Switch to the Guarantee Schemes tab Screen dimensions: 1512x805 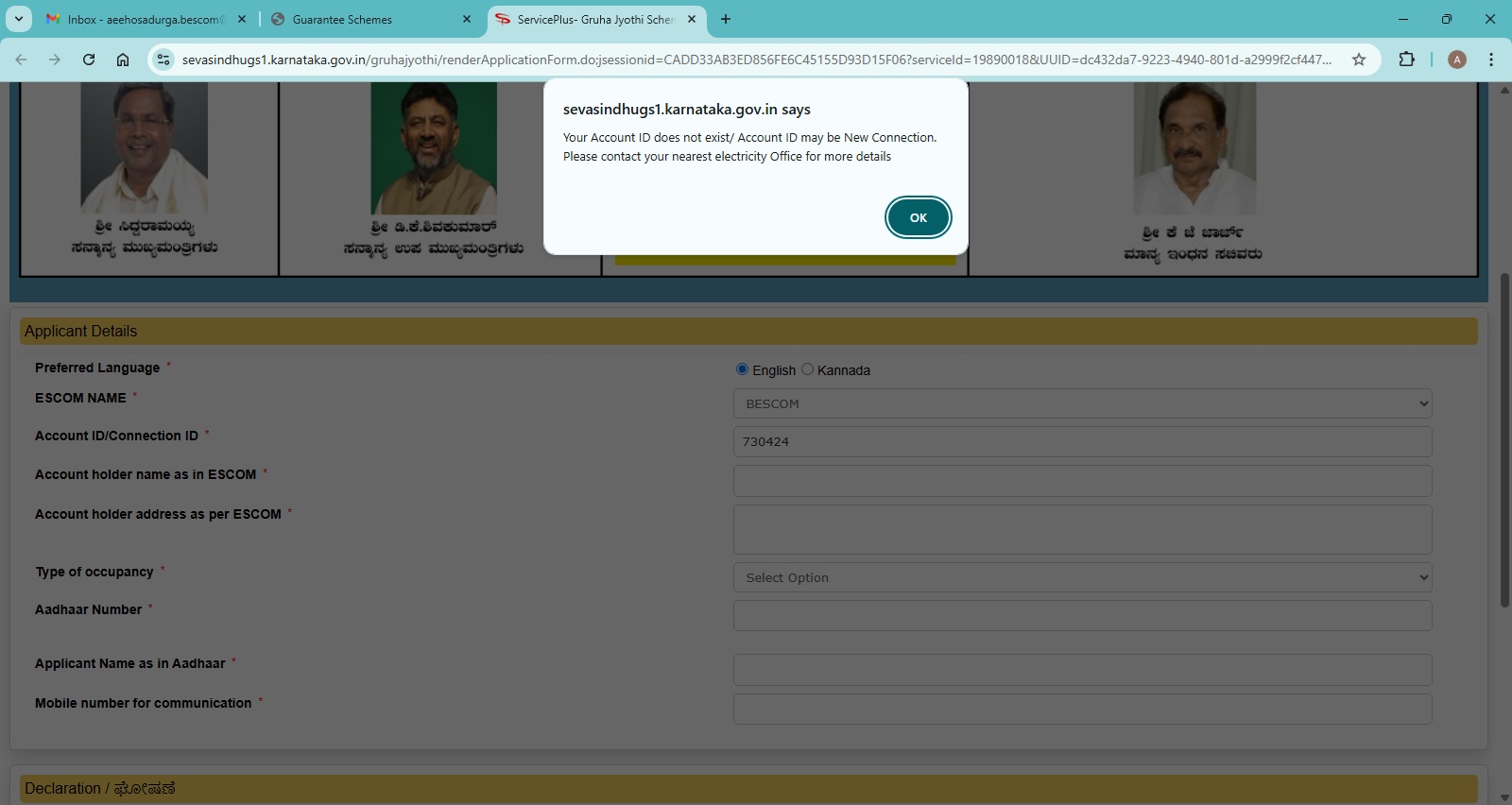click(371, 19)
